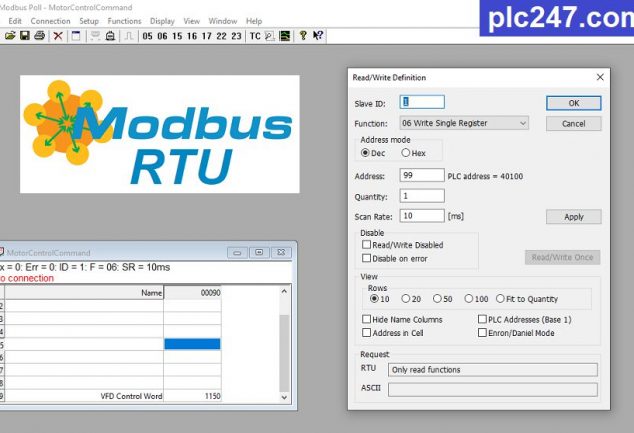
Task: Click function 16 toolbar button
Action: tap(192, 36)
